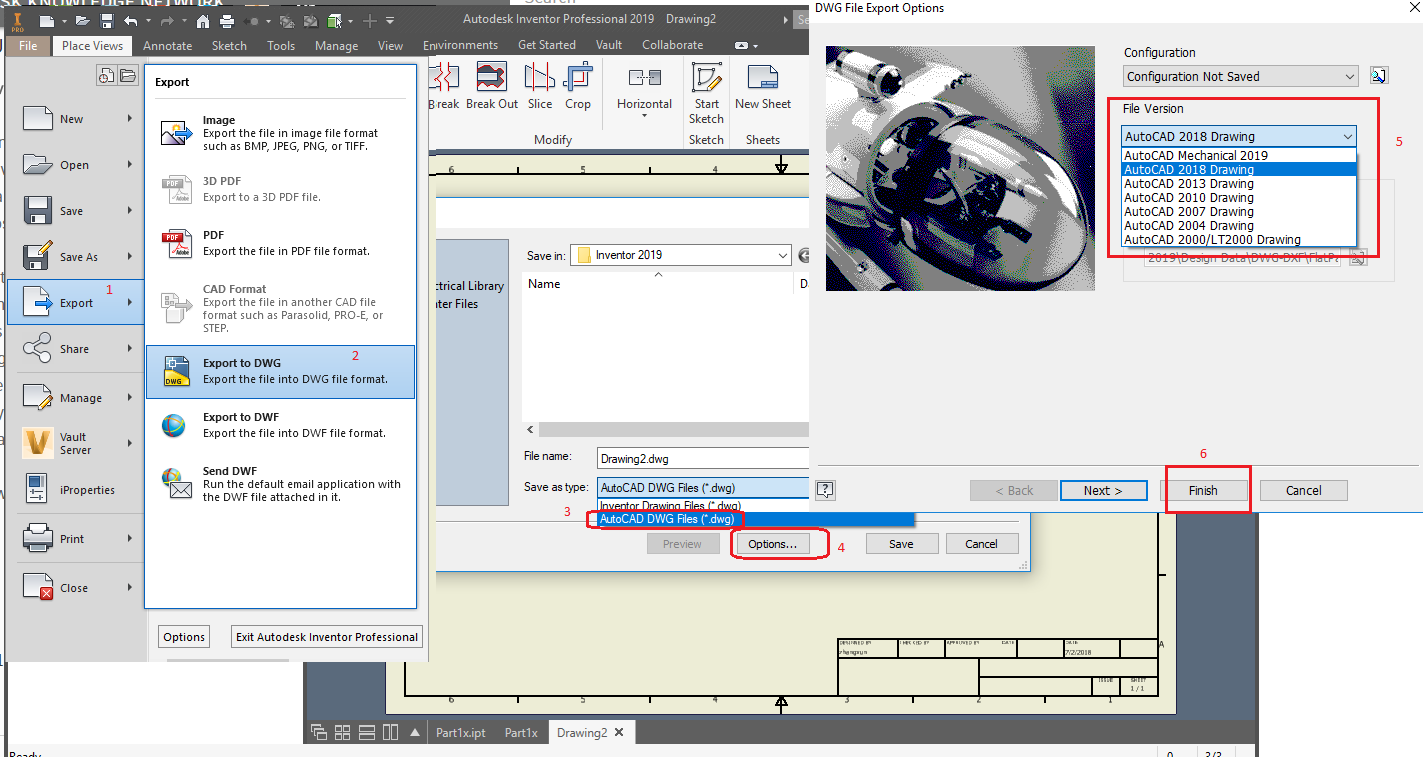Click the Start Sketch tool
The width and height of the screenshot is (1423, 757).
pyautogui.click(x=707, y=93)
